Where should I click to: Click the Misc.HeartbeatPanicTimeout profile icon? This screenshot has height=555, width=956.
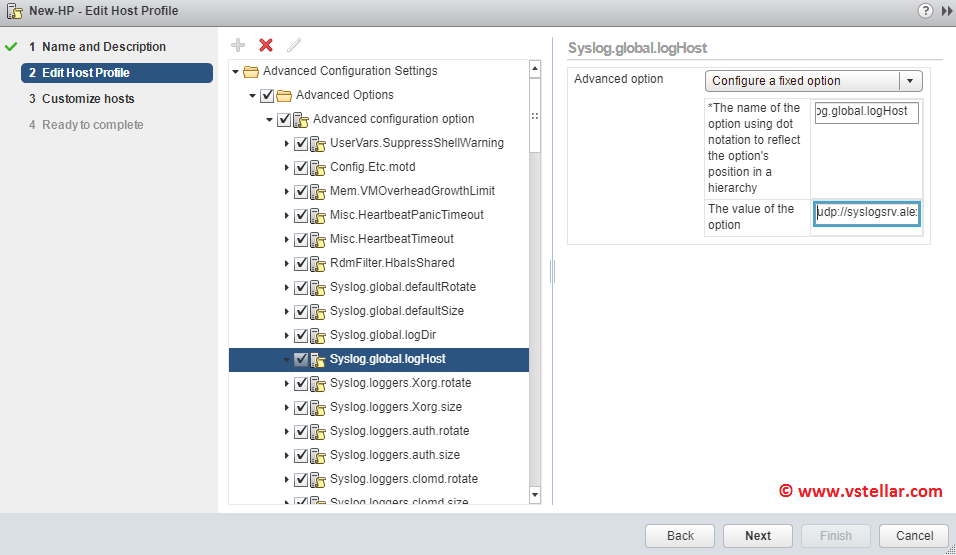[318, 215]
